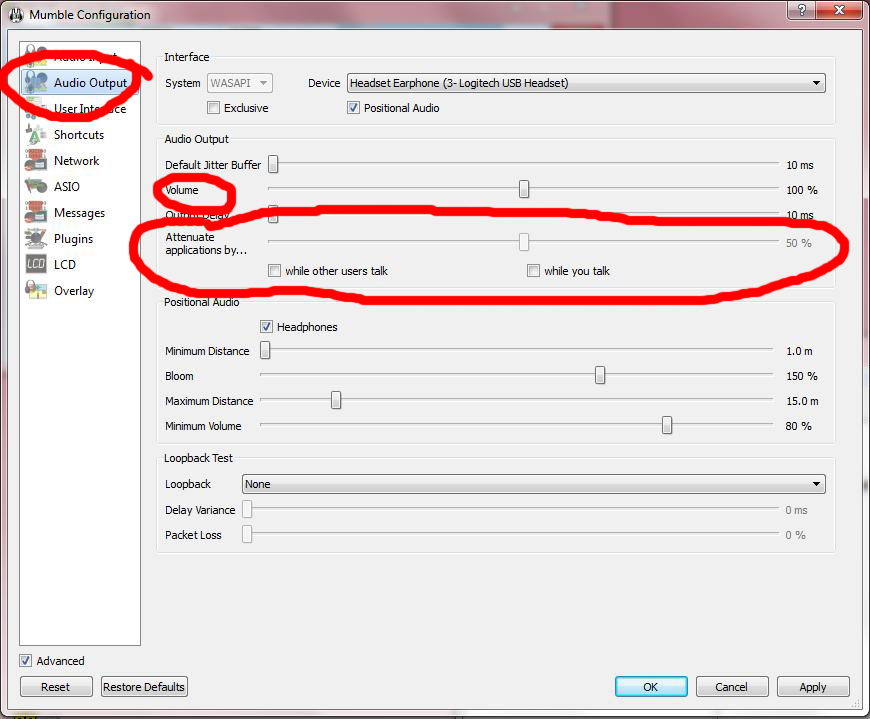The width and height of the screenshot is (870, 719).
Task: Open the Overlay settings icon
Action: (x=36, y=291)
